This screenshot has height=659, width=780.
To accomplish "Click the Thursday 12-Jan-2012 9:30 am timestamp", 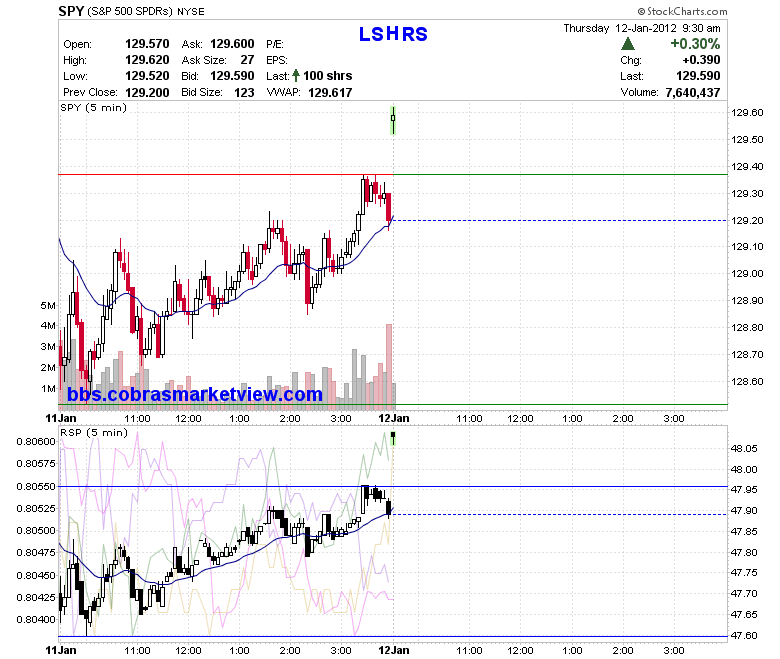I will click(x=642, y=28).
